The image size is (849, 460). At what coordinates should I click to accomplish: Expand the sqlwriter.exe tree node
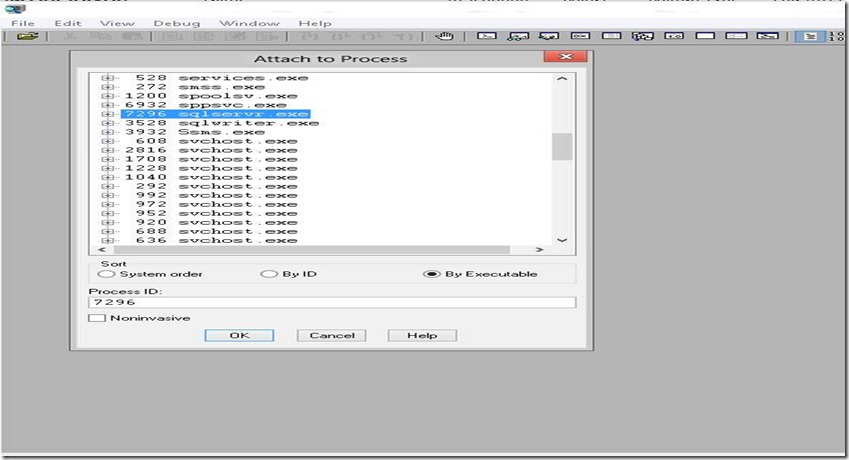tap(108, 123)
